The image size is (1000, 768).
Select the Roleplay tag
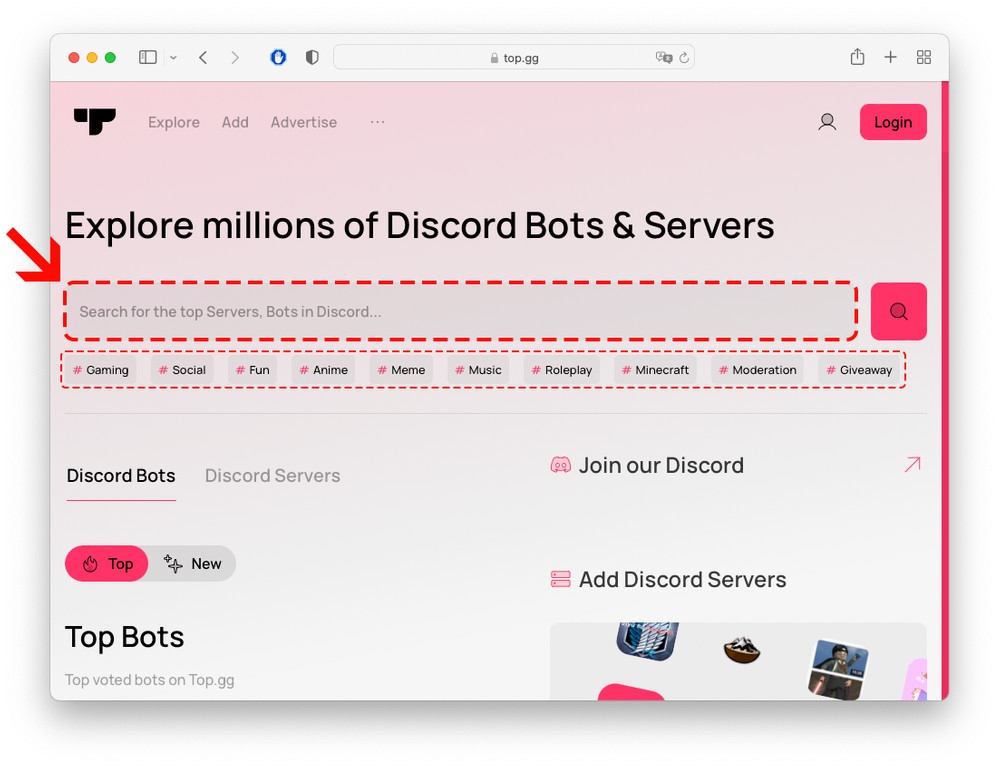click(562, 370)
